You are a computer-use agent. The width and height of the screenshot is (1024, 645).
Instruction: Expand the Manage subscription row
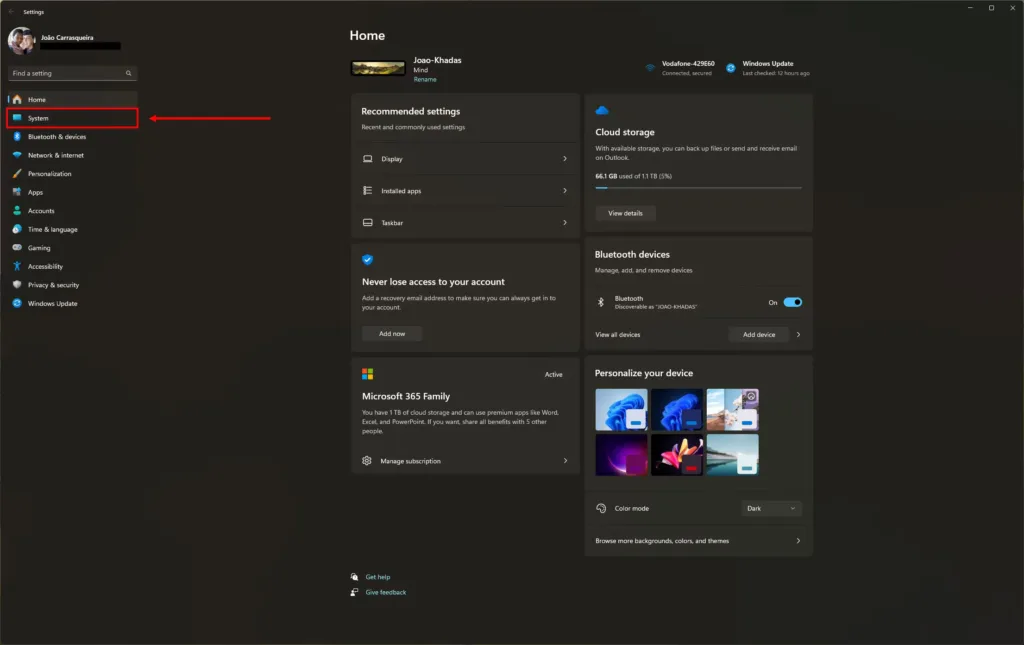(x=465, y=461)
